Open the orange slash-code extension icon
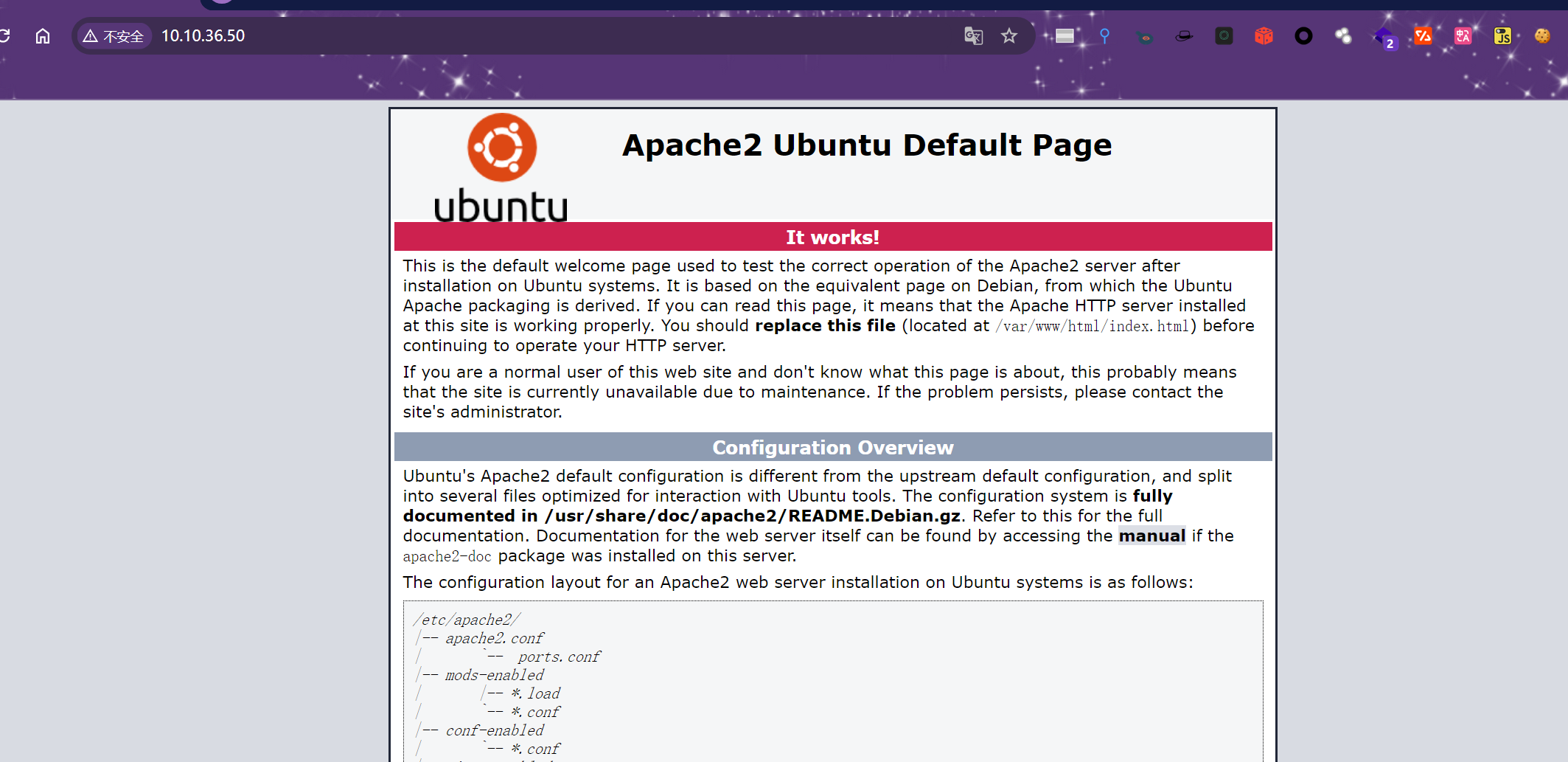Screen dimensions: 1568x762 tap(1423, 35)
